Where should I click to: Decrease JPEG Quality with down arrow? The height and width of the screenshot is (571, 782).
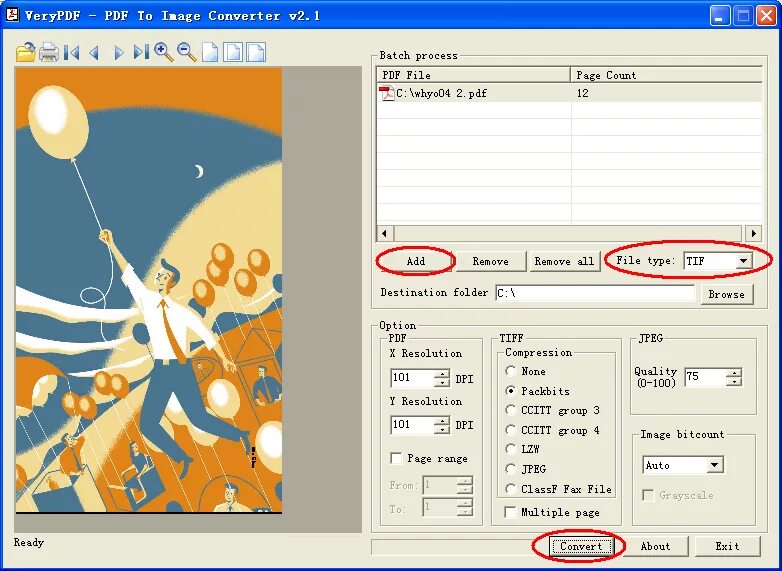point(734,381)
